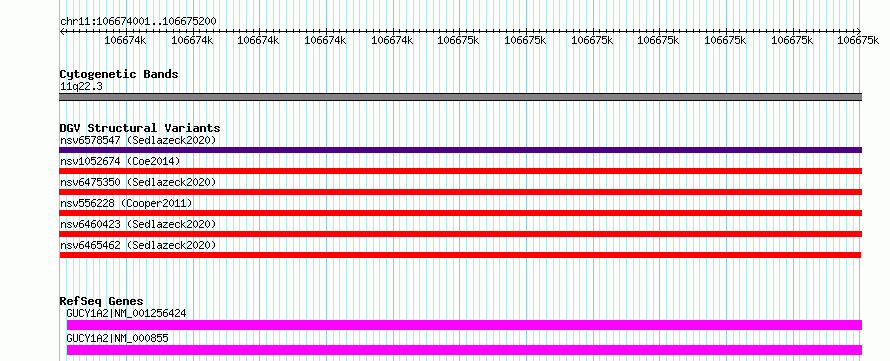Screen dimensions: 890x361
Task: Select the magenta GUCY1A2 NM_000855 gene bar
Action: click(x=464, y=350)
